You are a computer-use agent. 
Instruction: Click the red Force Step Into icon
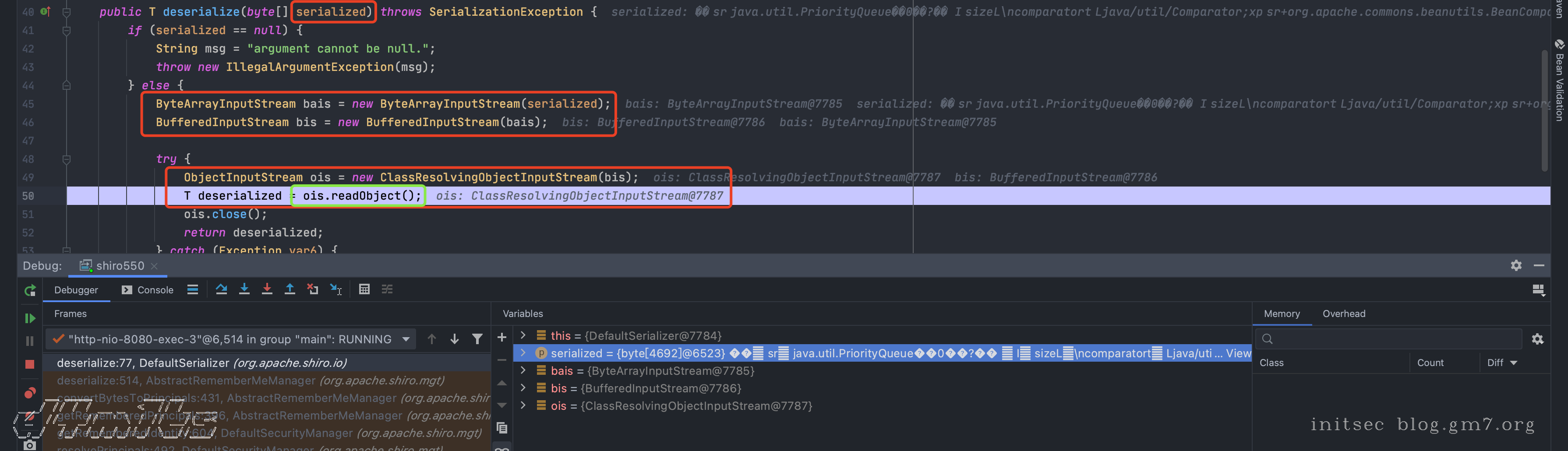[267, 289]
